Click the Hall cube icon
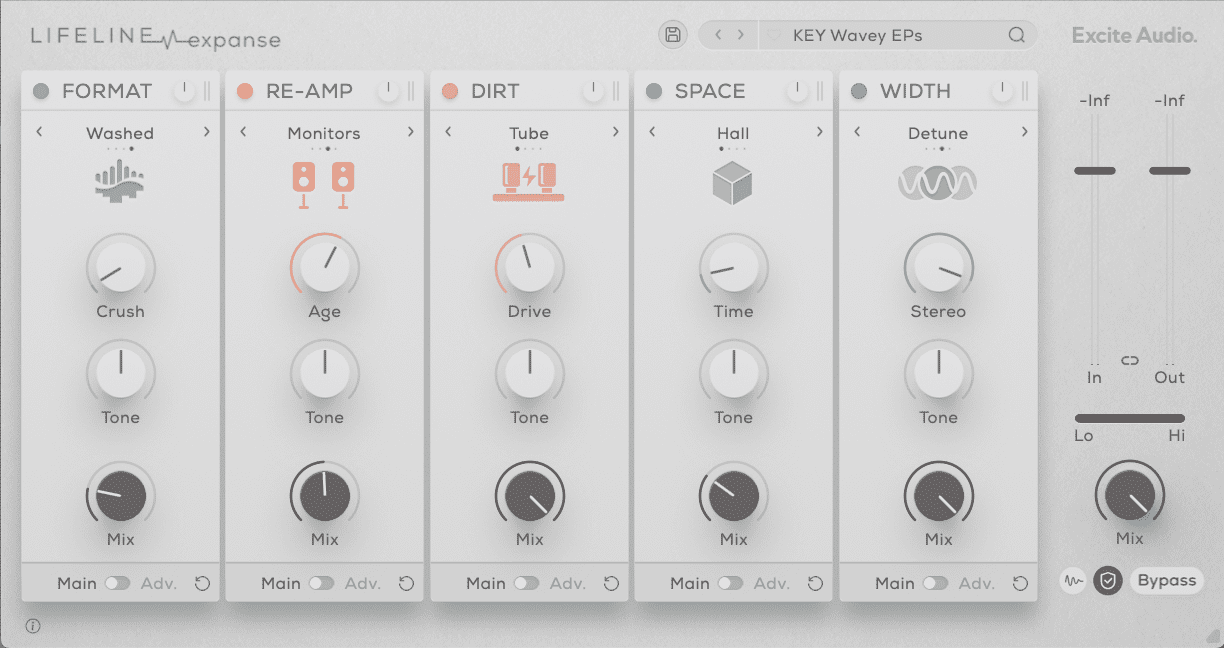 (x=733, y=184)
